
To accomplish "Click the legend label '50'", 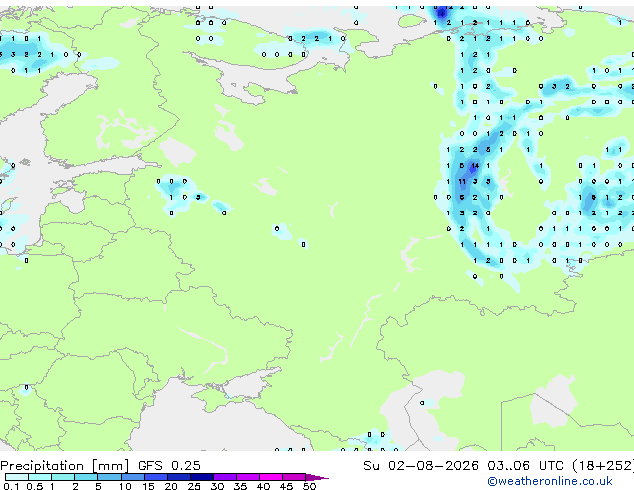I will coord(309,486).
